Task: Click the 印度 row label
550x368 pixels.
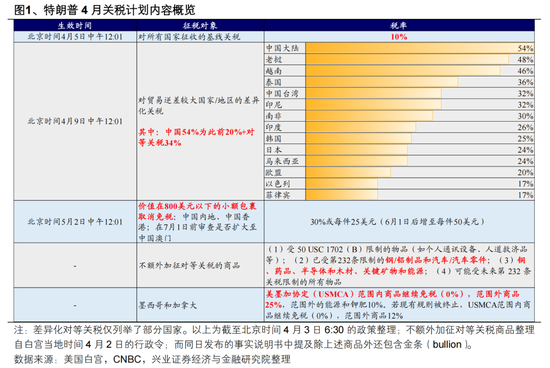Action: (274, 127)
